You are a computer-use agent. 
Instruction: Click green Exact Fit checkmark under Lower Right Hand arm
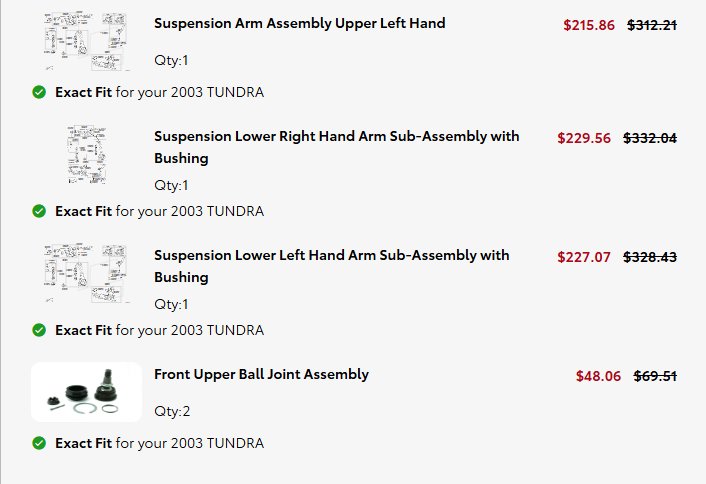tap(39, 211)
